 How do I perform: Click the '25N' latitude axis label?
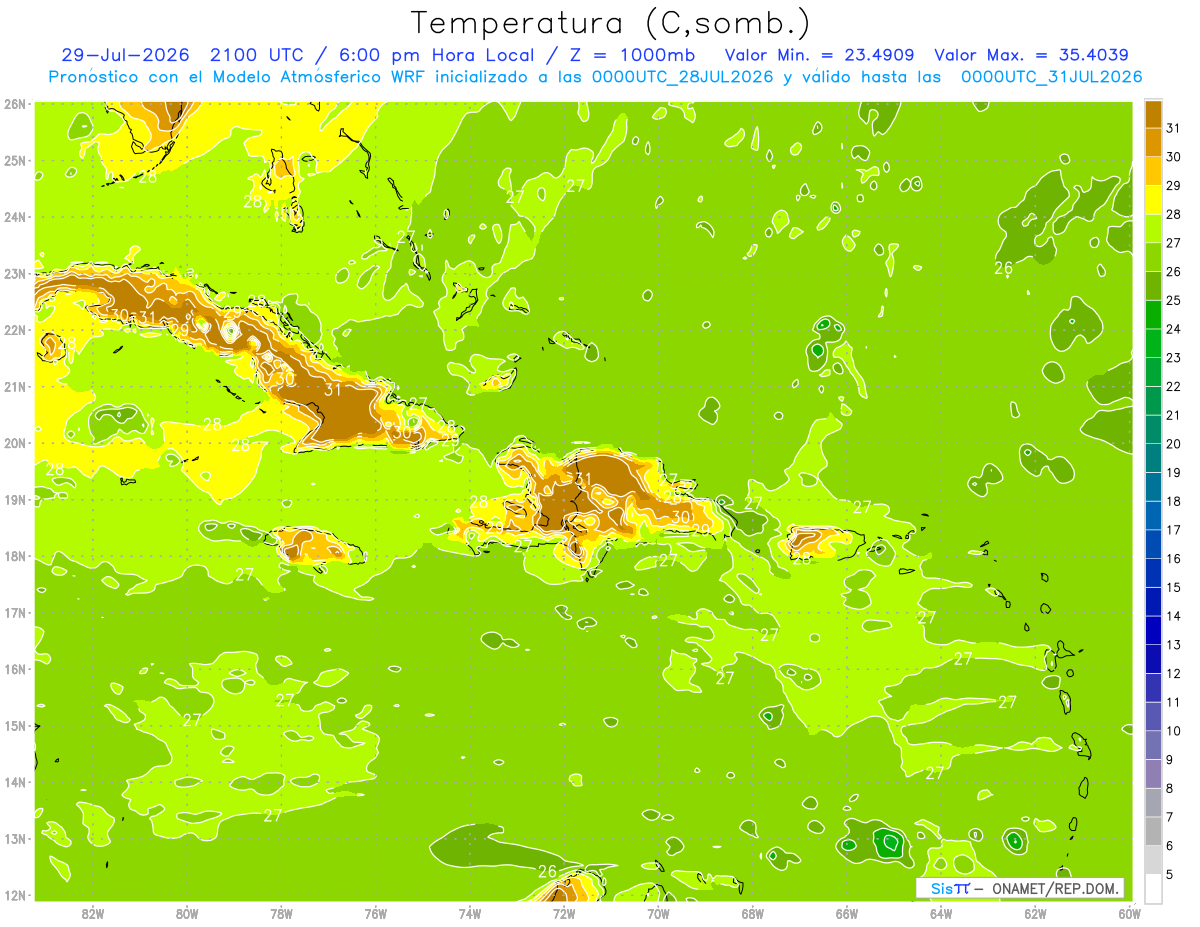[x=14, y=160]
